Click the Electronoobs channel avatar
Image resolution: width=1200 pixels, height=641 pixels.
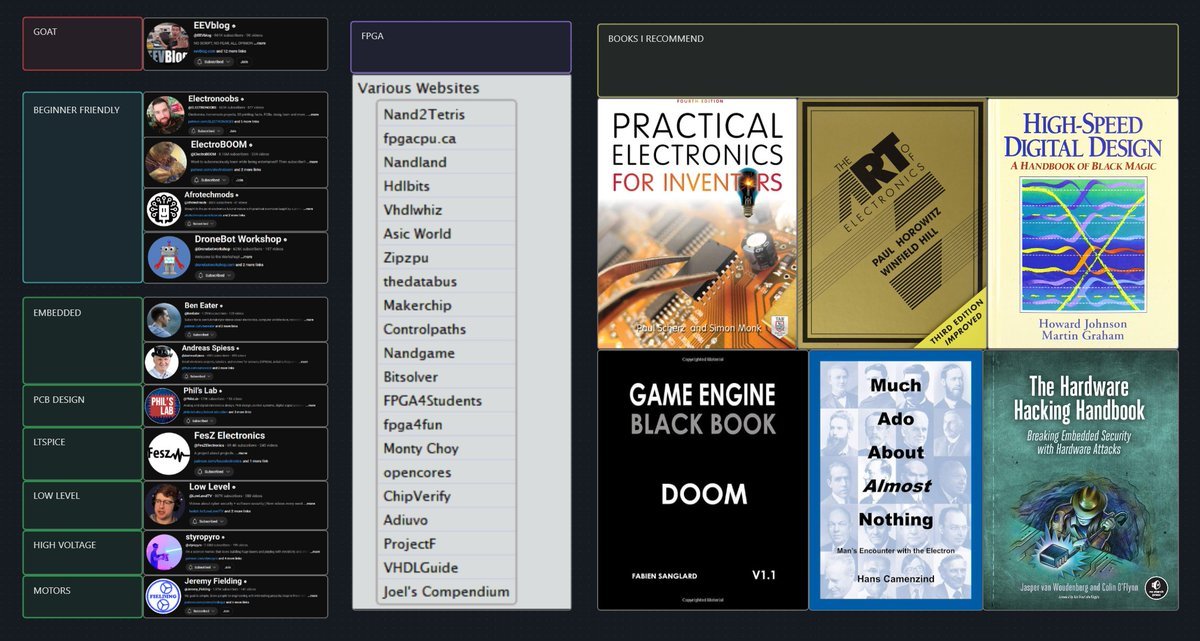click(x=165, y=116)
